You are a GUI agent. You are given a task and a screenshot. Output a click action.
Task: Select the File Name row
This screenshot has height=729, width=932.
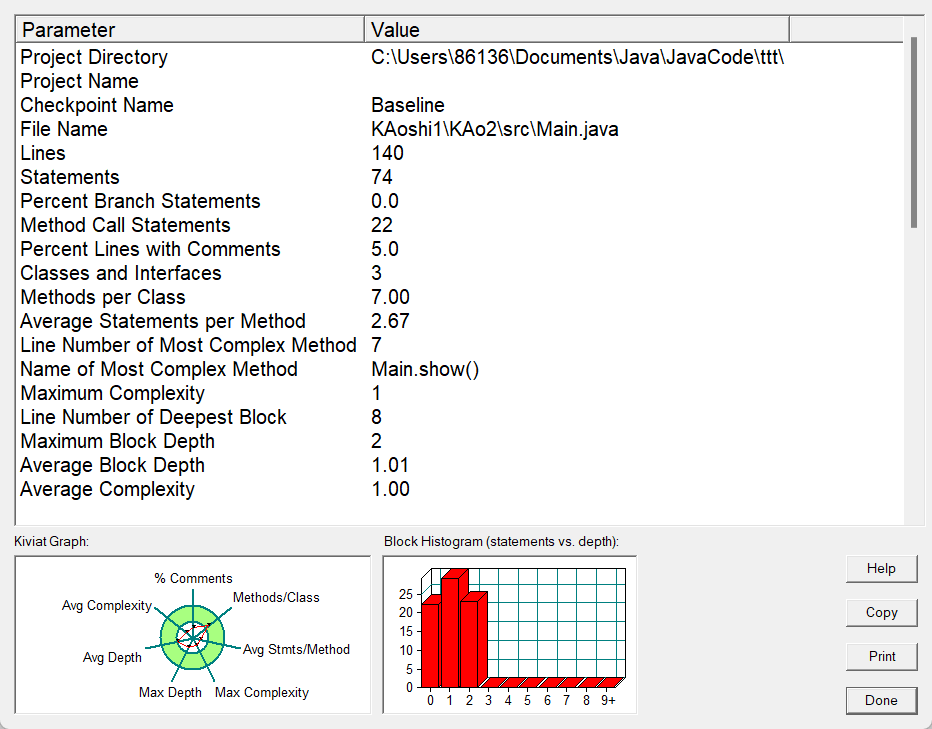point(459,129)
